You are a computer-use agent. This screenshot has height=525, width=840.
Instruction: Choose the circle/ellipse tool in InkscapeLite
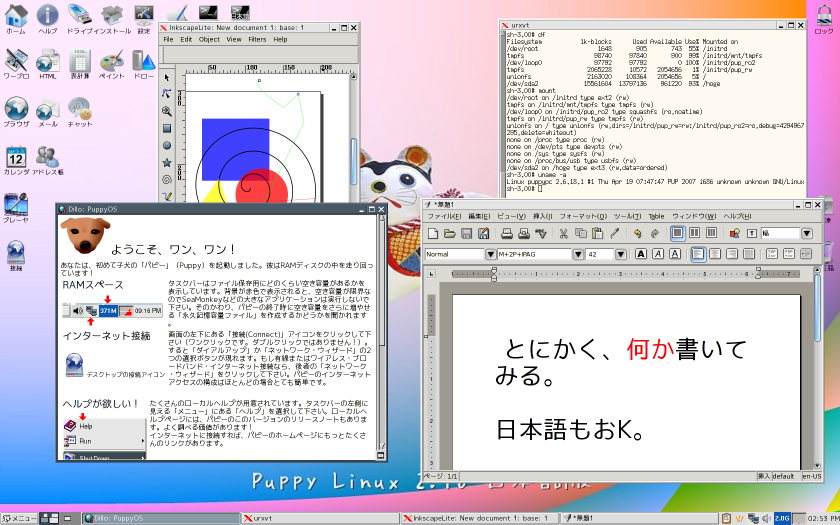click(167, 145)
